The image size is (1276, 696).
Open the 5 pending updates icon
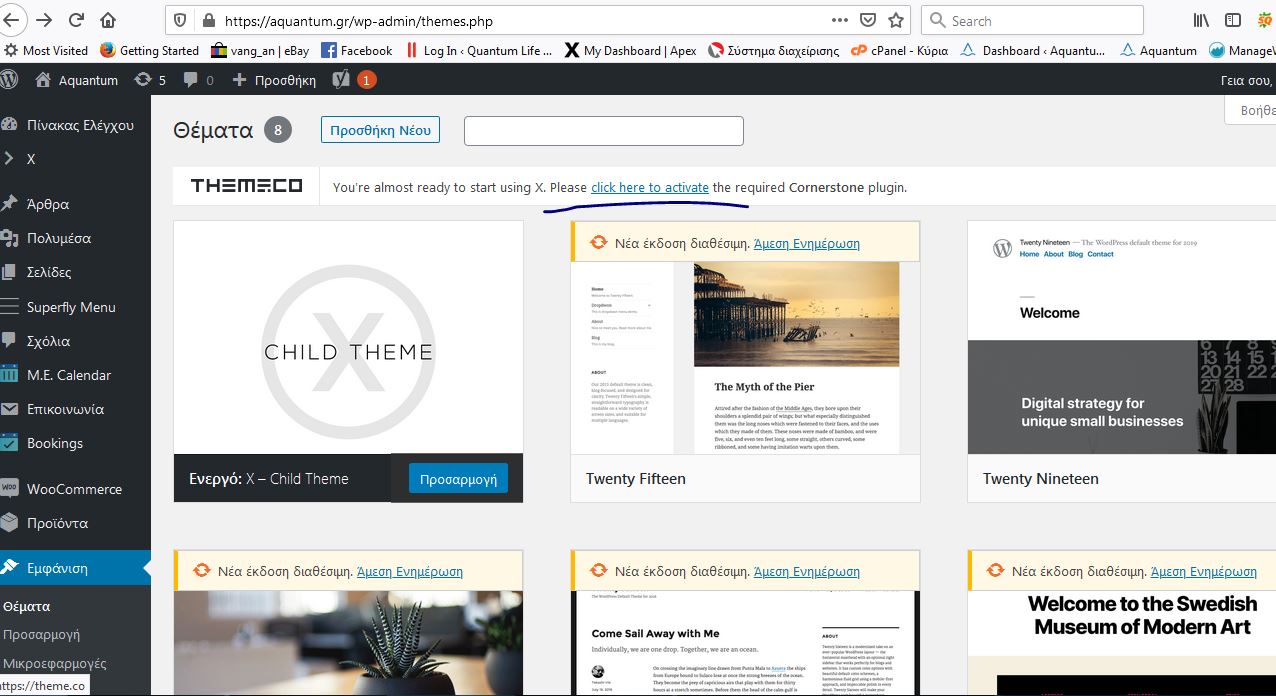click(x=149, y=80)
